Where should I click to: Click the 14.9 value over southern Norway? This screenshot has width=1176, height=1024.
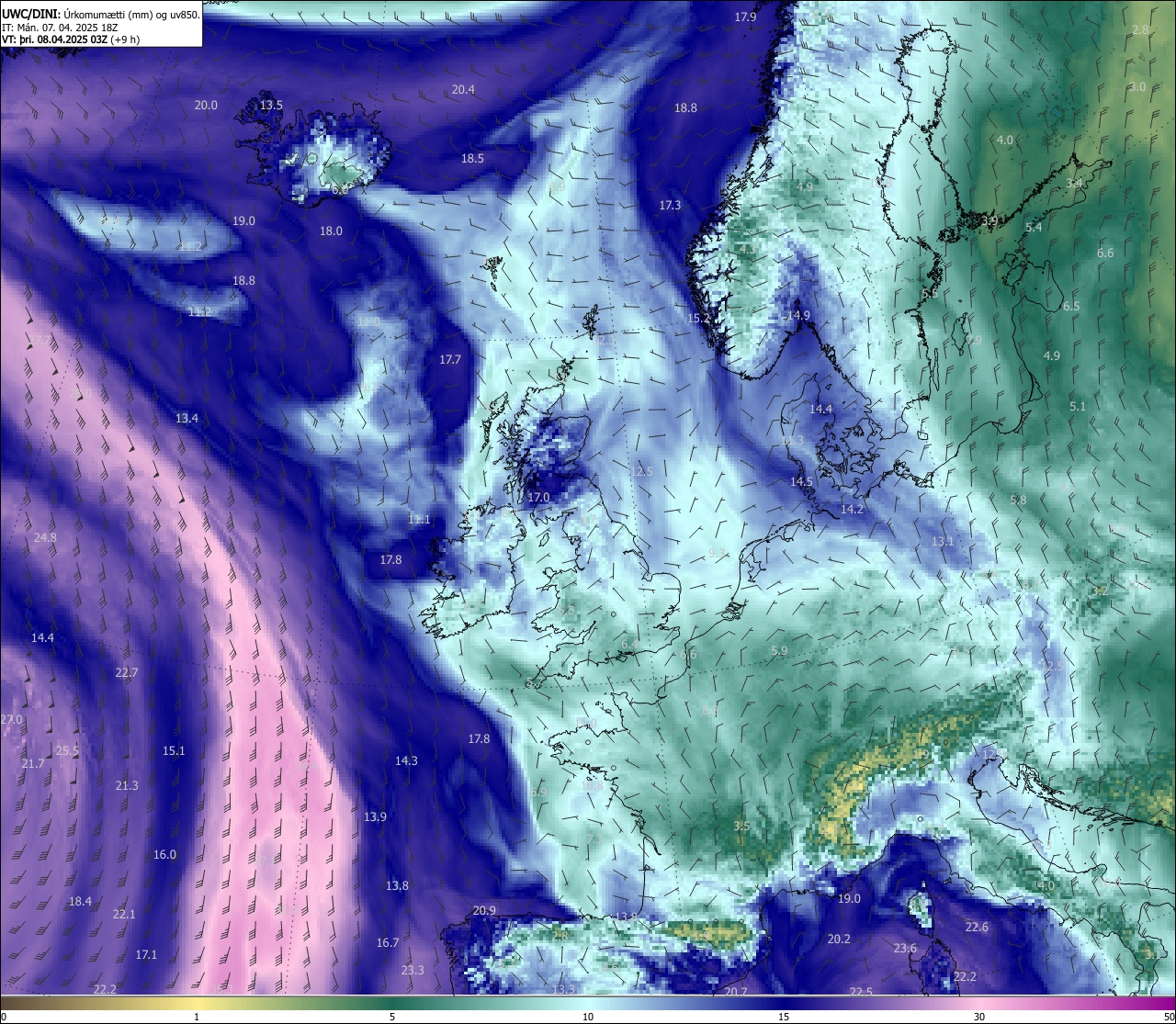pyautogui.click(x=798, y=316)
